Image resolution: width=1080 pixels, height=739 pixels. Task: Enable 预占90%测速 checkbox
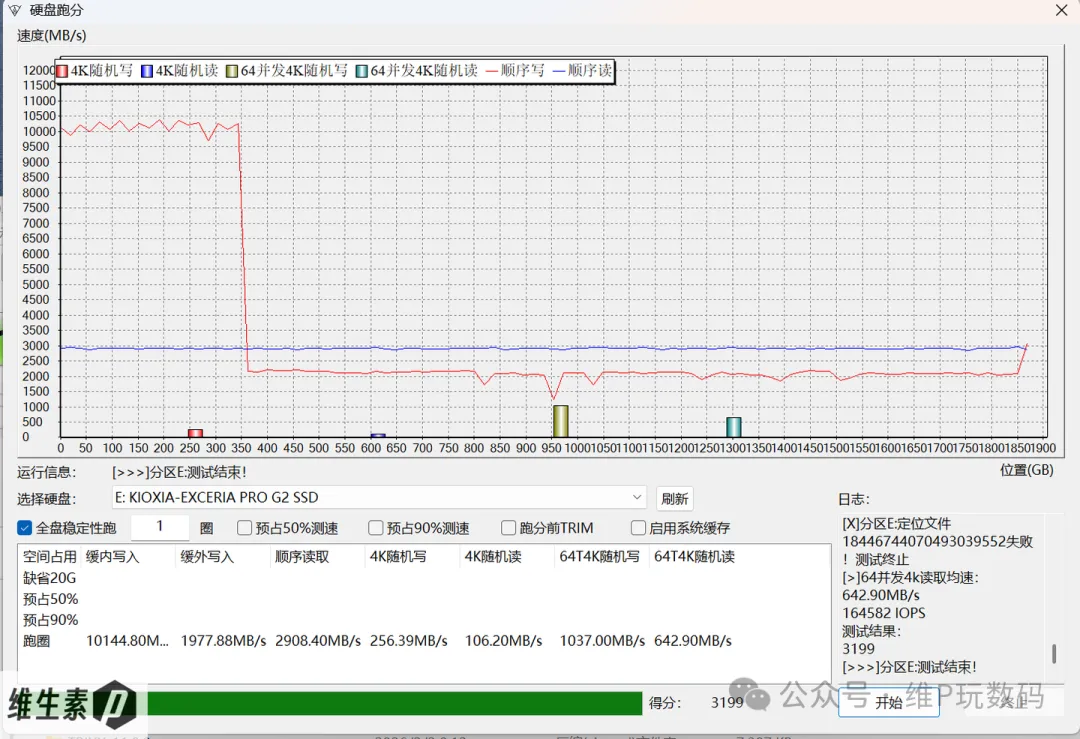click(375, 528)
